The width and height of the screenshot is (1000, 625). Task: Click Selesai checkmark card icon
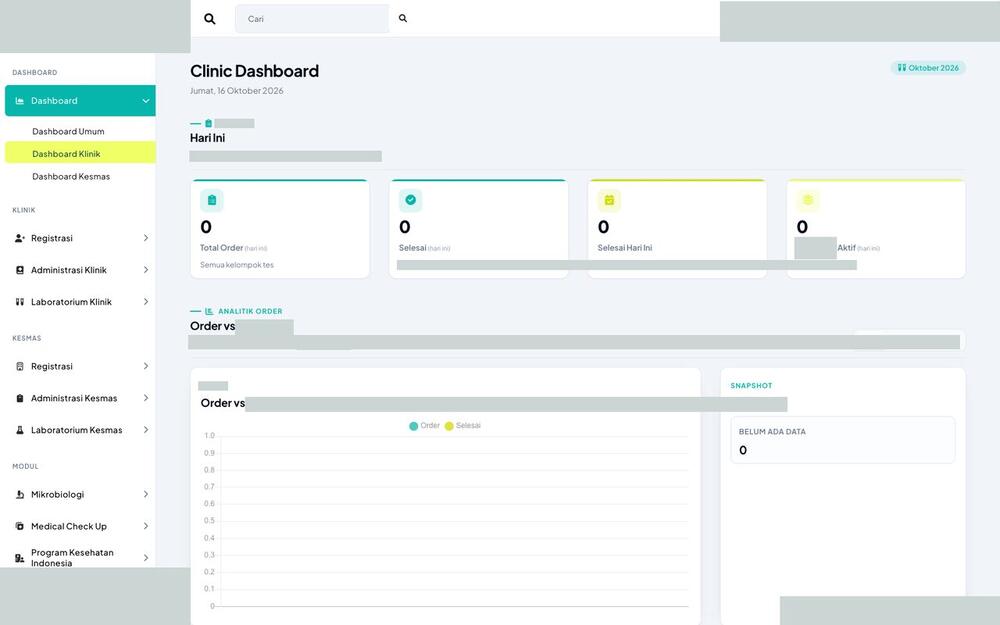(x=411, y=200)
